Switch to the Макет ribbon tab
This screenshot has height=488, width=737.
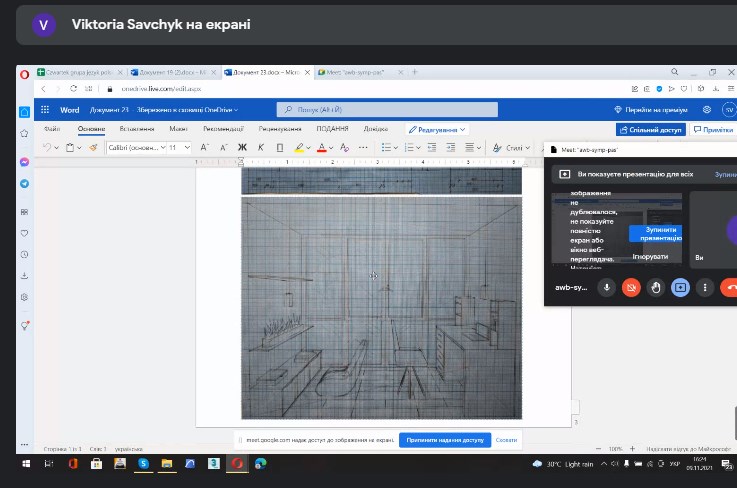click(x=178, y=128)
